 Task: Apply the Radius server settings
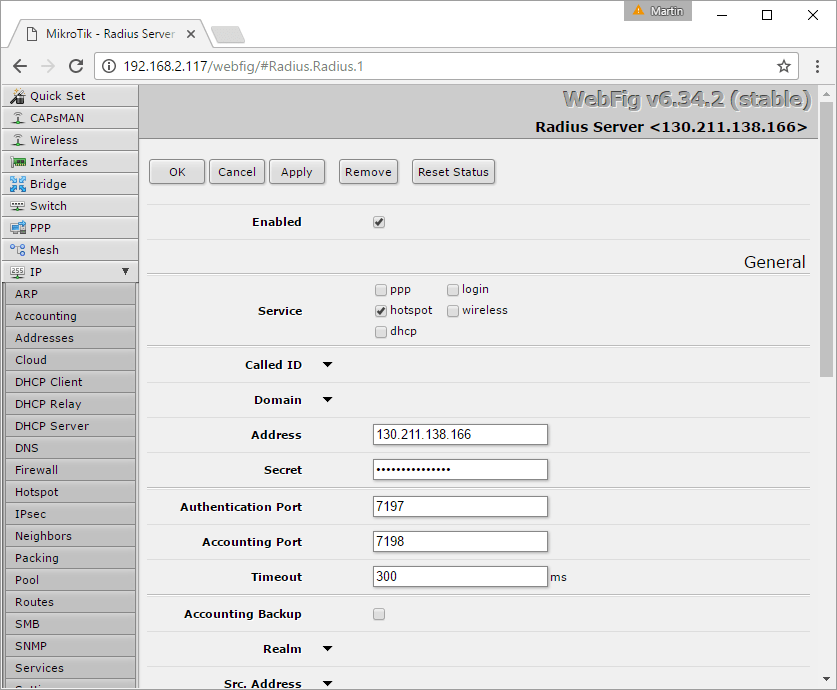coord(296,171)
